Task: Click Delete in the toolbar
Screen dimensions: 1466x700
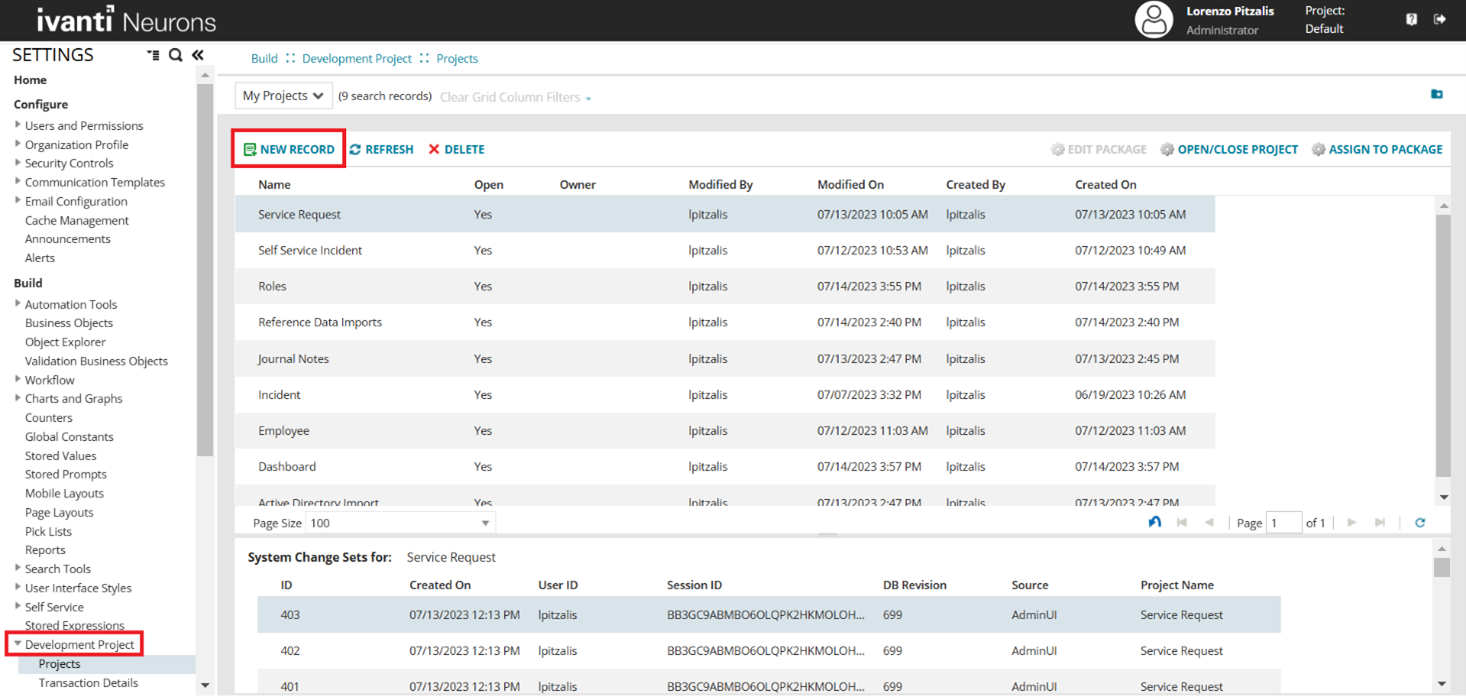Action: click(456, 149)
